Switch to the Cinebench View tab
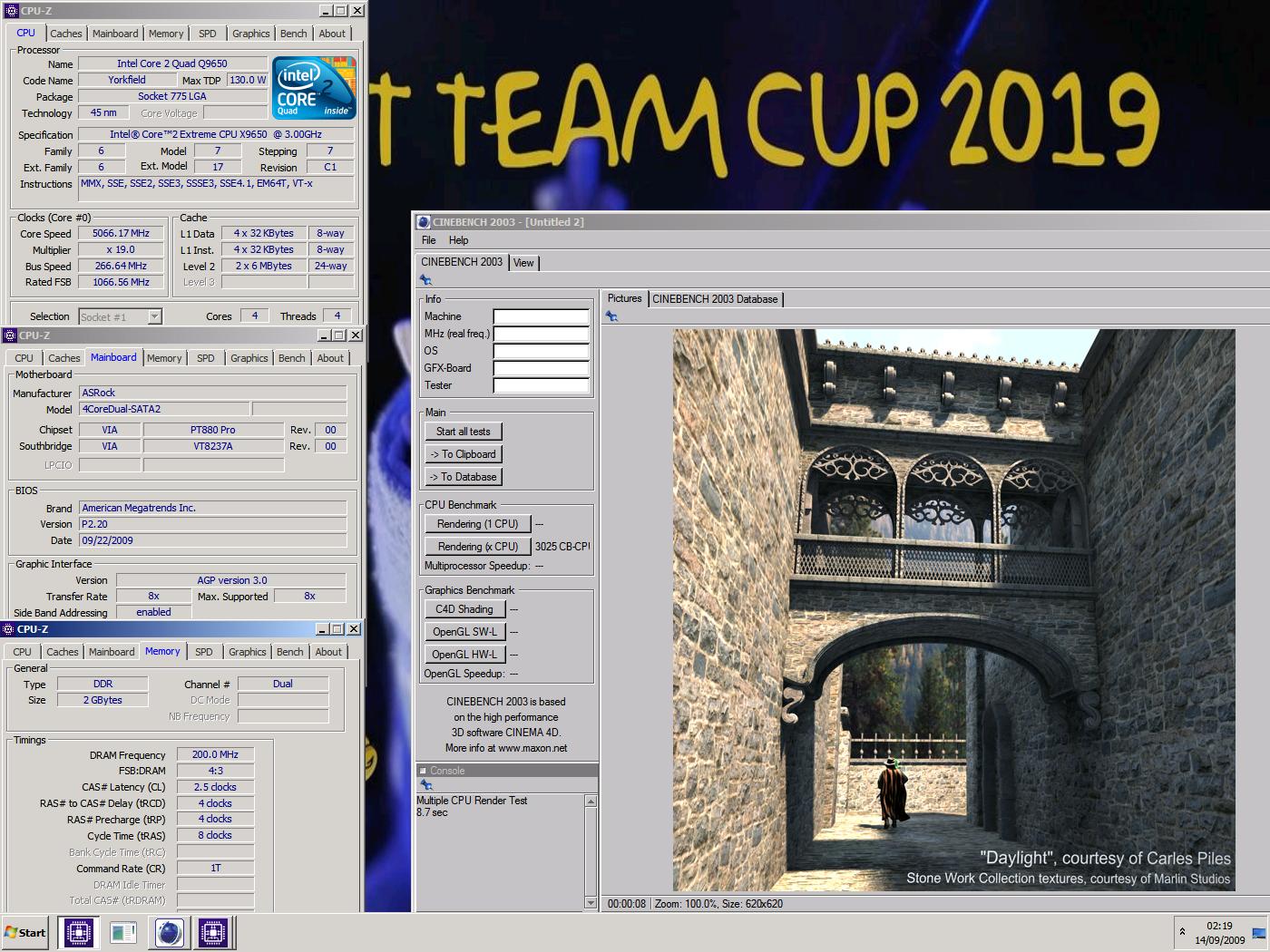The image size is (1270, 952). [523, 263]
